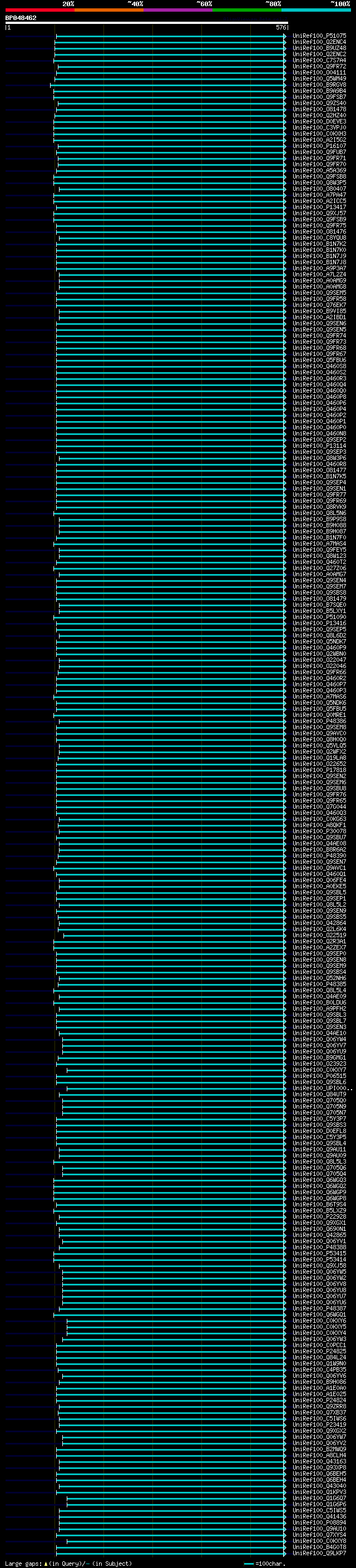Open hit UniRef100_Q2WFX2
Viewport: 356px width, 1568px height.
click(319, 752)
